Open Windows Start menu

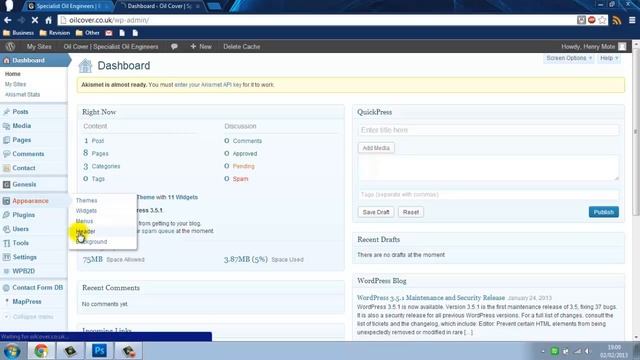tap(12, 351)
